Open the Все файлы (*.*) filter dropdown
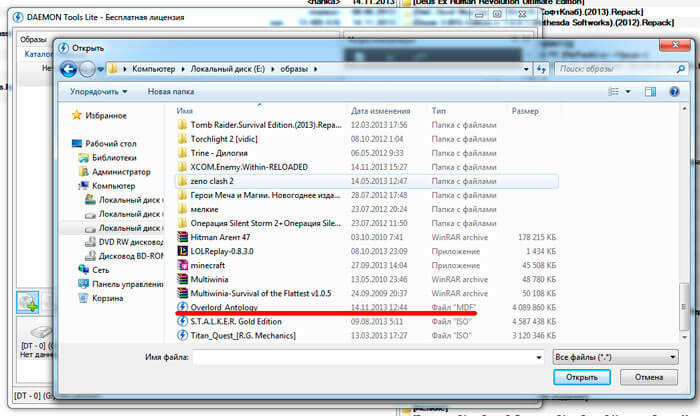The width and height of the screenshot is (700, 416). point(615,357)
